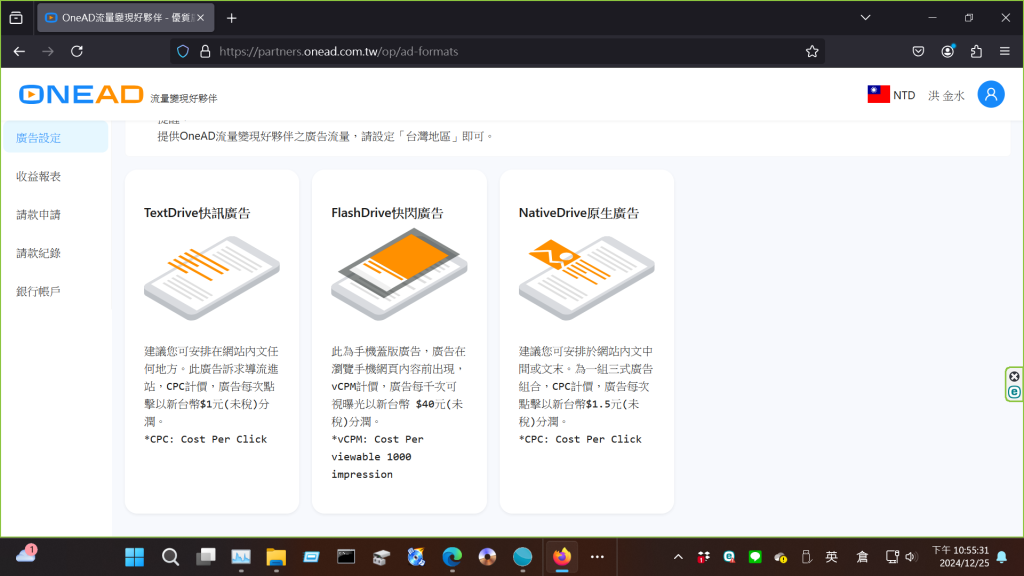Open 收益報表 in the sidebar
Screen dimensions: 1024x576
[x=39, y=176]
